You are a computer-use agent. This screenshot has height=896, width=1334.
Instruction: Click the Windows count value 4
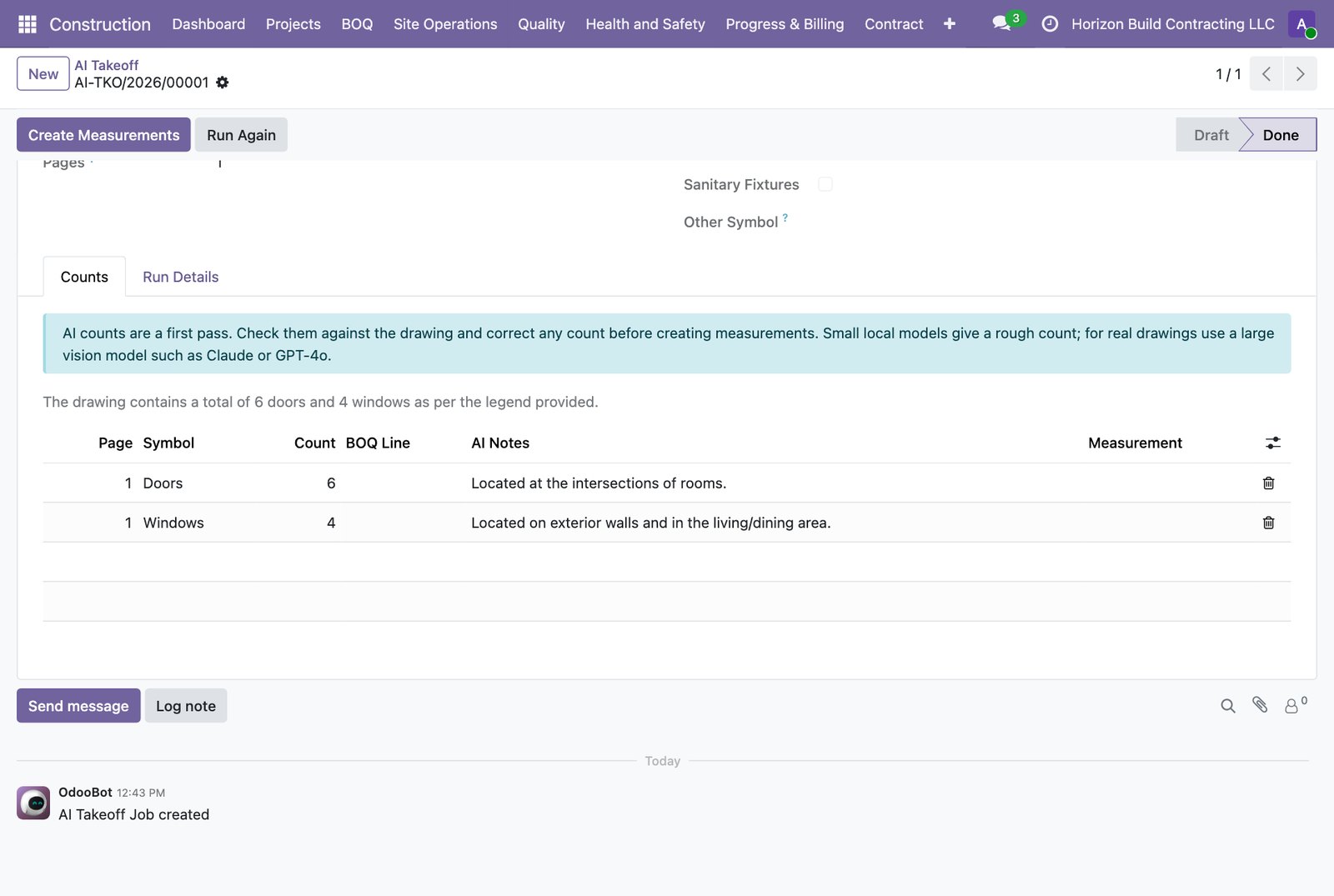[x=331, y=523]
